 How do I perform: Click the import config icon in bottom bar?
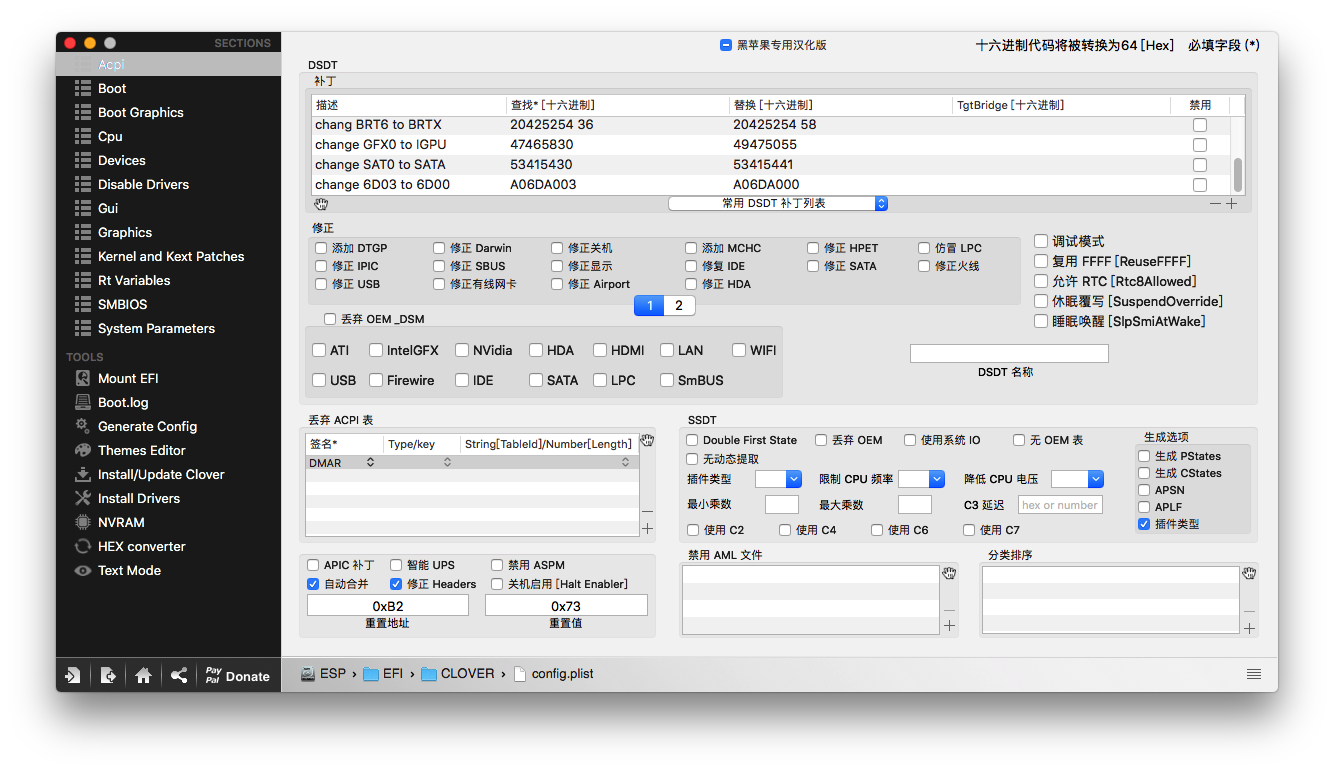click(x=72, y=675)
